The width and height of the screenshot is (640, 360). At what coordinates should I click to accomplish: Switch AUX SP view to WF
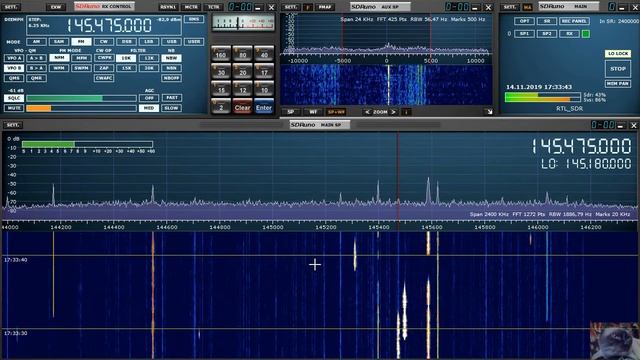click(313, 112)
